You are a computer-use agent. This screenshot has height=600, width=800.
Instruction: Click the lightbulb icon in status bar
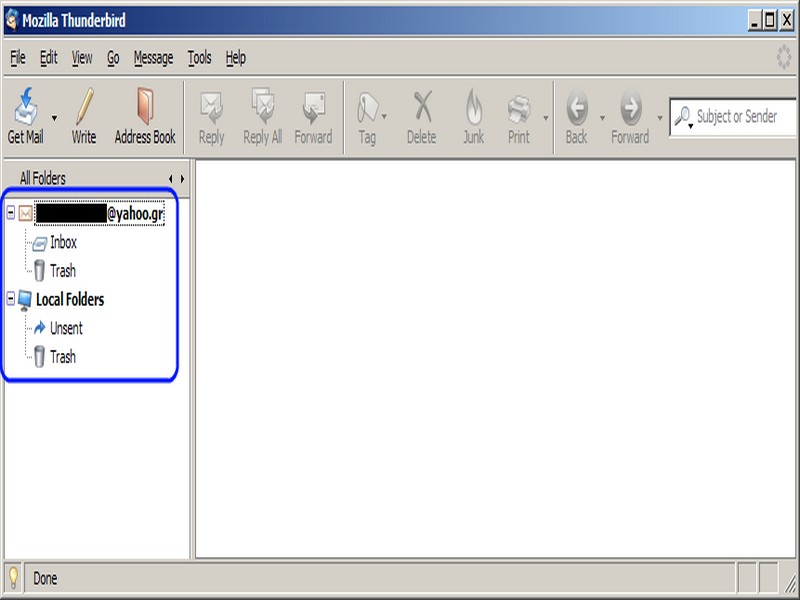(x=13, y=578)
